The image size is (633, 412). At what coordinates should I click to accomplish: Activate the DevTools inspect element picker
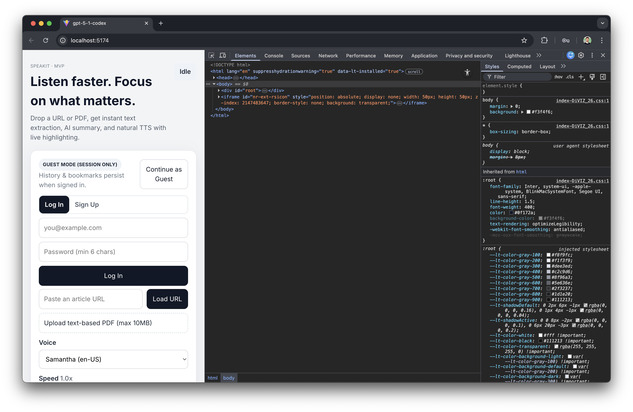[x=211, y=56]
